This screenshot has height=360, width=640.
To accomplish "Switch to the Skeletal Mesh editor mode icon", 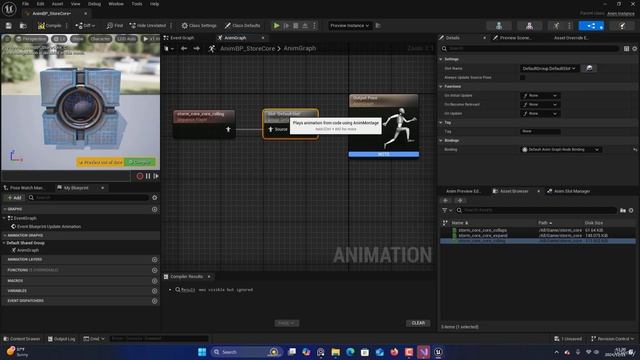I will coord(529,26).
